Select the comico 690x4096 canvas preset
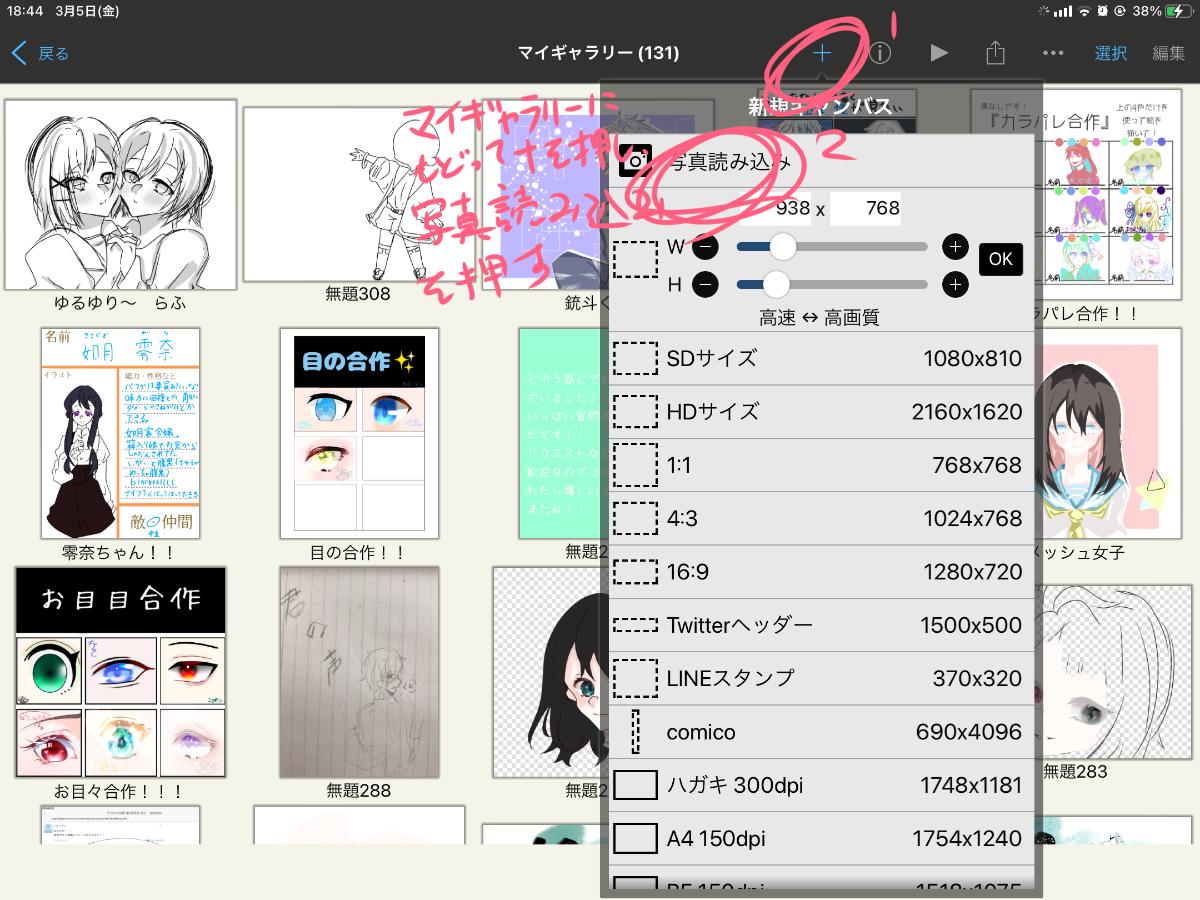 (x=820, y=732)
